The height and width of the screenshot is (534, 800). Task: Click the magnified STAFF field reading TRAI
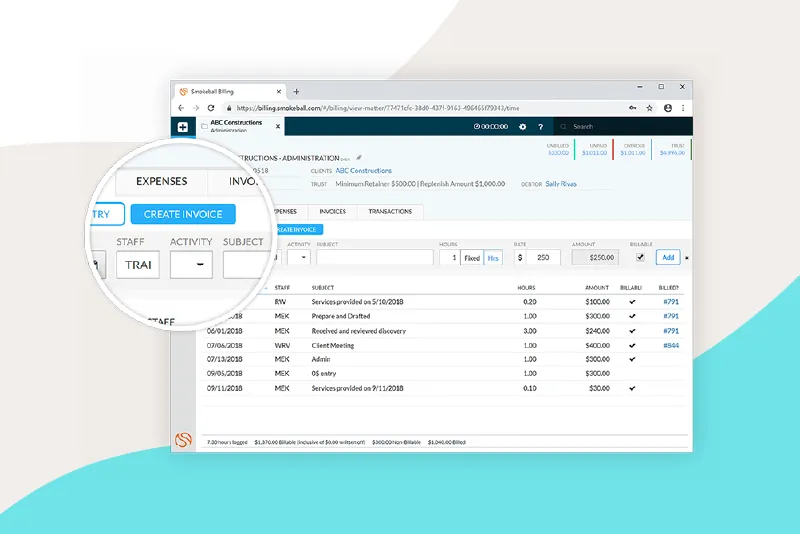[138, 264]
